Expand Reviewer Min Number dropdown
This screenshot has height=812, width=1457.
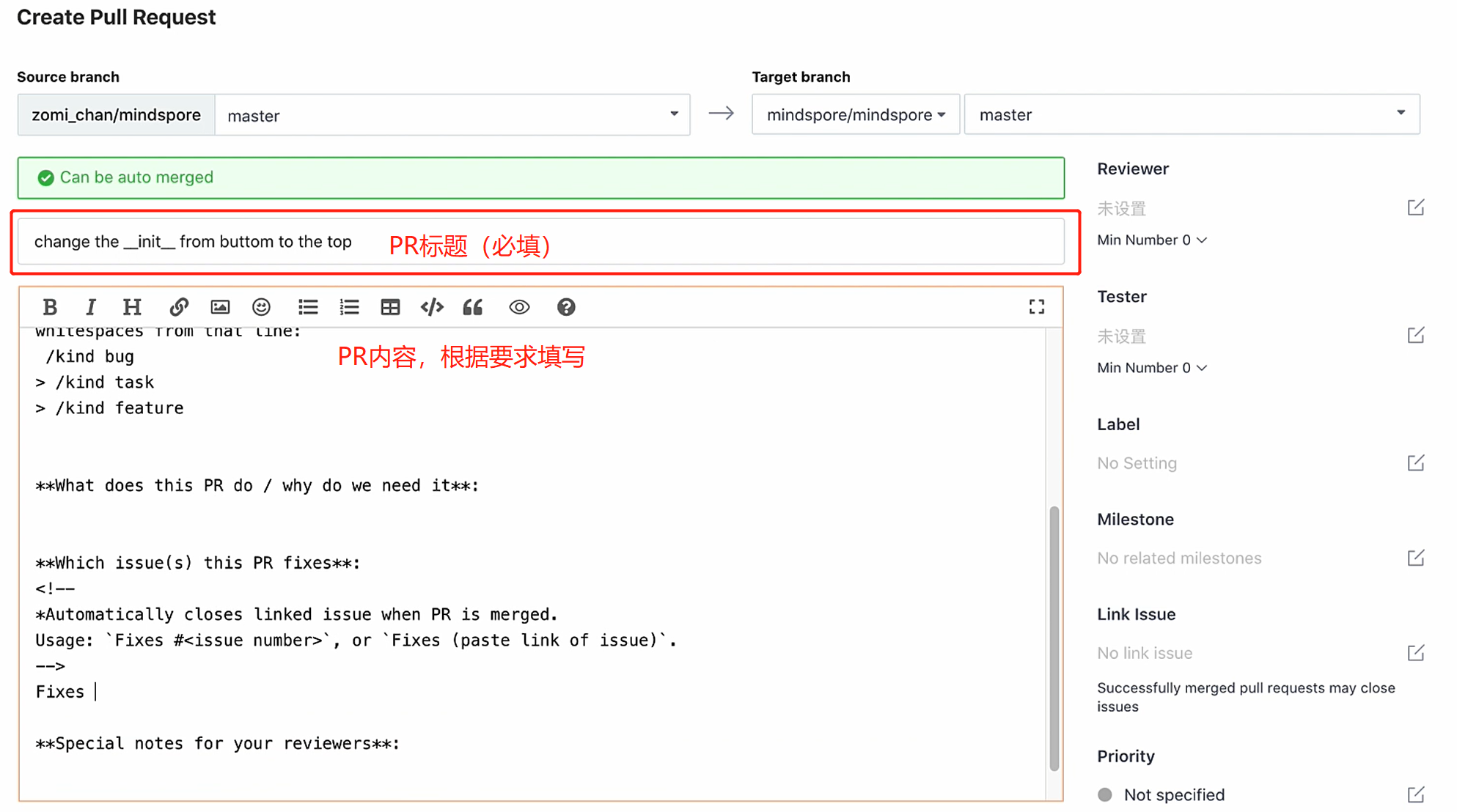pyautogui.click(x=1152, y=240)
